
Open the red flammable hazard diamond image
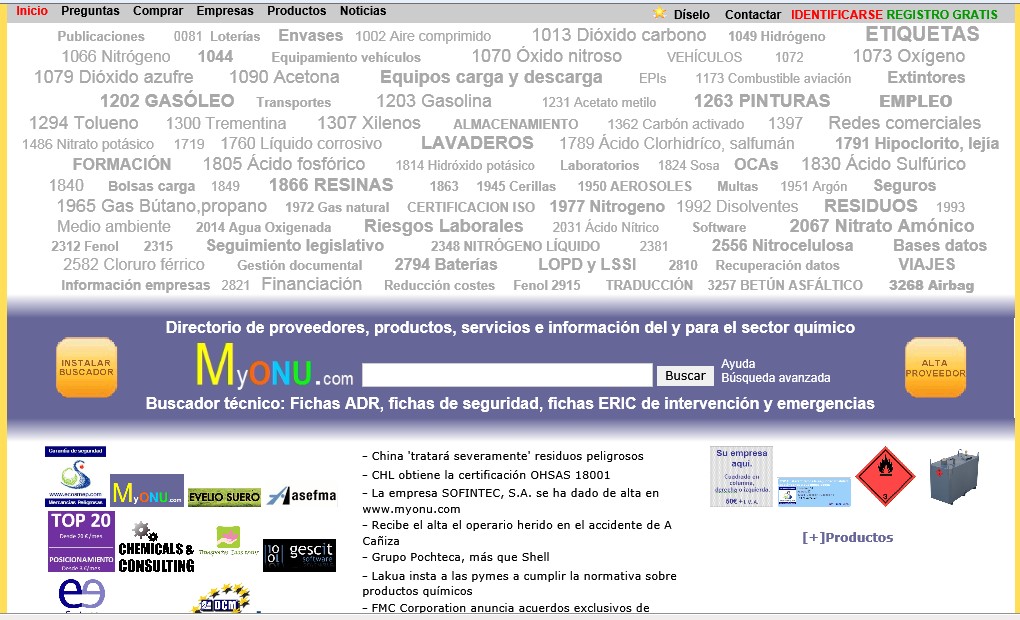click(885, 476)
